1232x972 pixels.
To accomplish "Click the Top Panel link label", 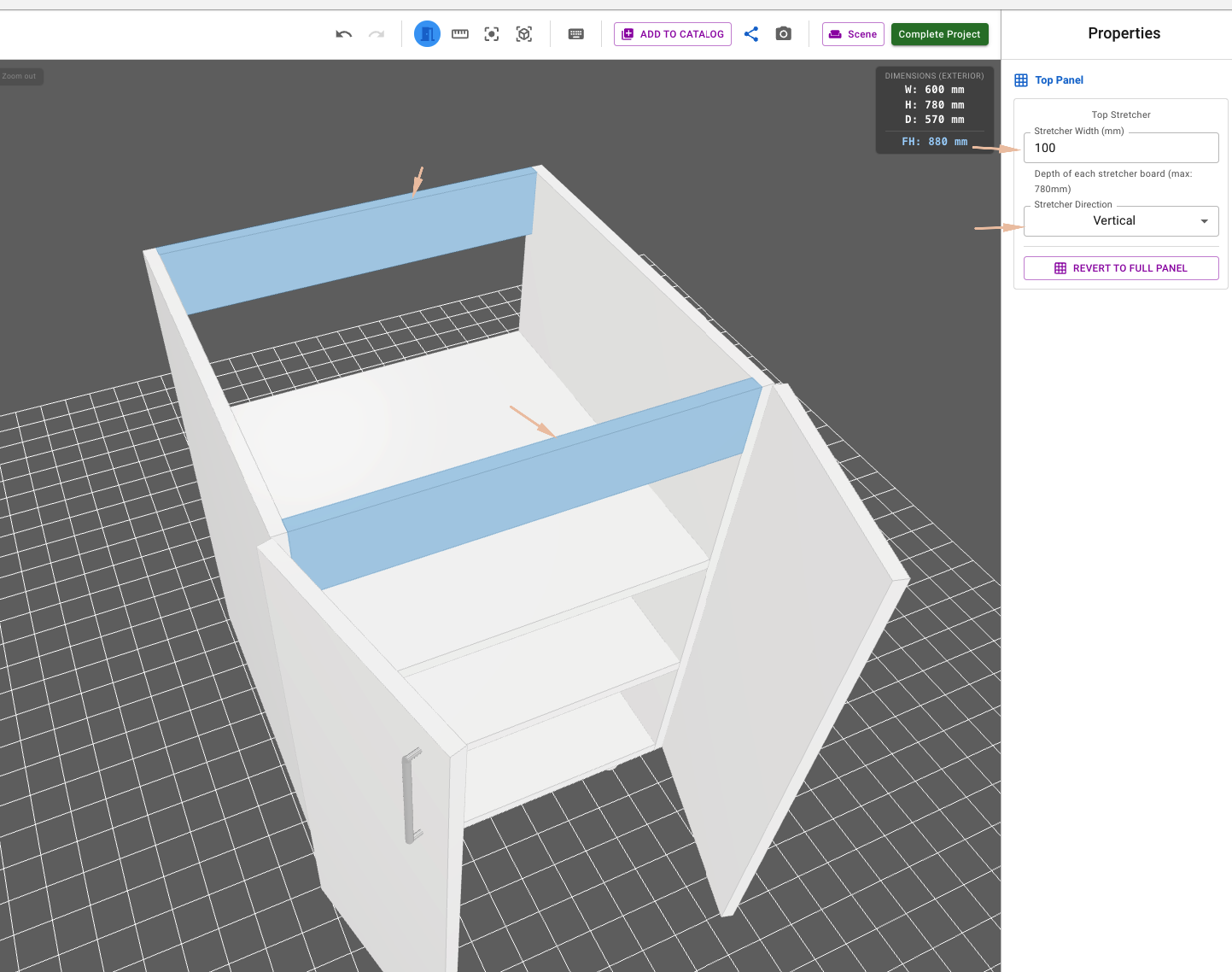I will (1060, 80).
